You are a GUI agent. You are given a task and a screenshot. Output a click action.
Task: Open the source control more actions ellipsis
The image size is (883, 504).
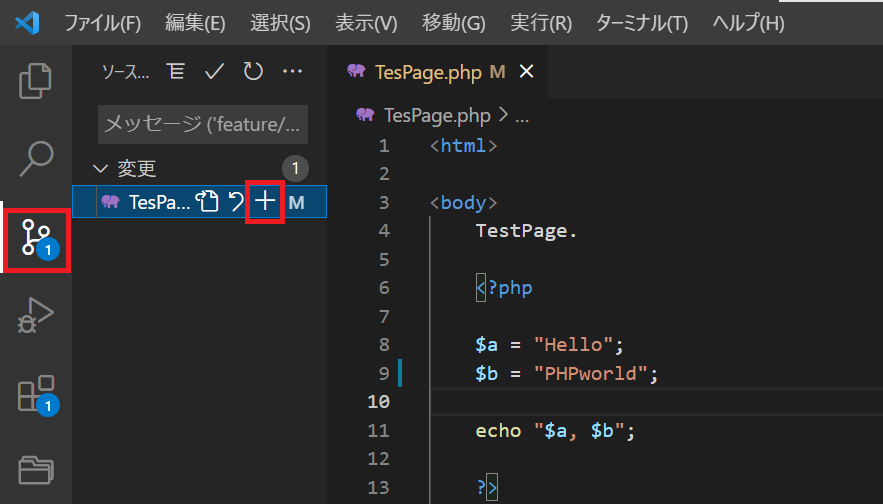click(292, 72)
